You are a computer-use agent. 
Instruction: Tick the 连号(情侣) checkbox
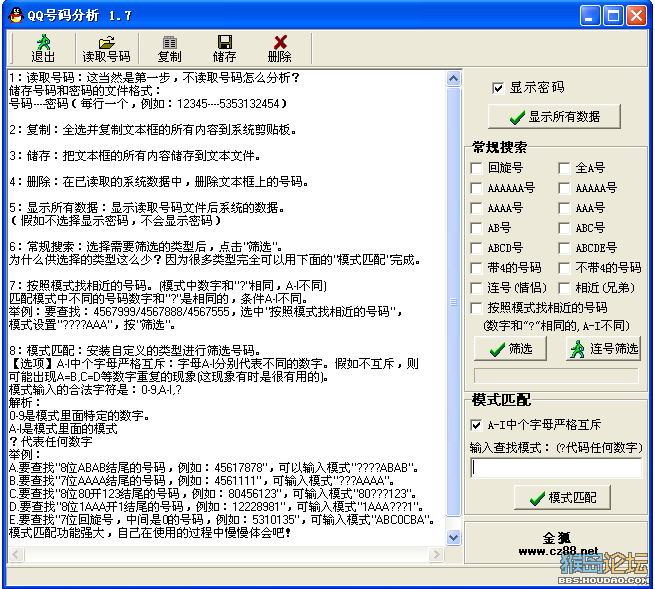(x=476, y=288)
